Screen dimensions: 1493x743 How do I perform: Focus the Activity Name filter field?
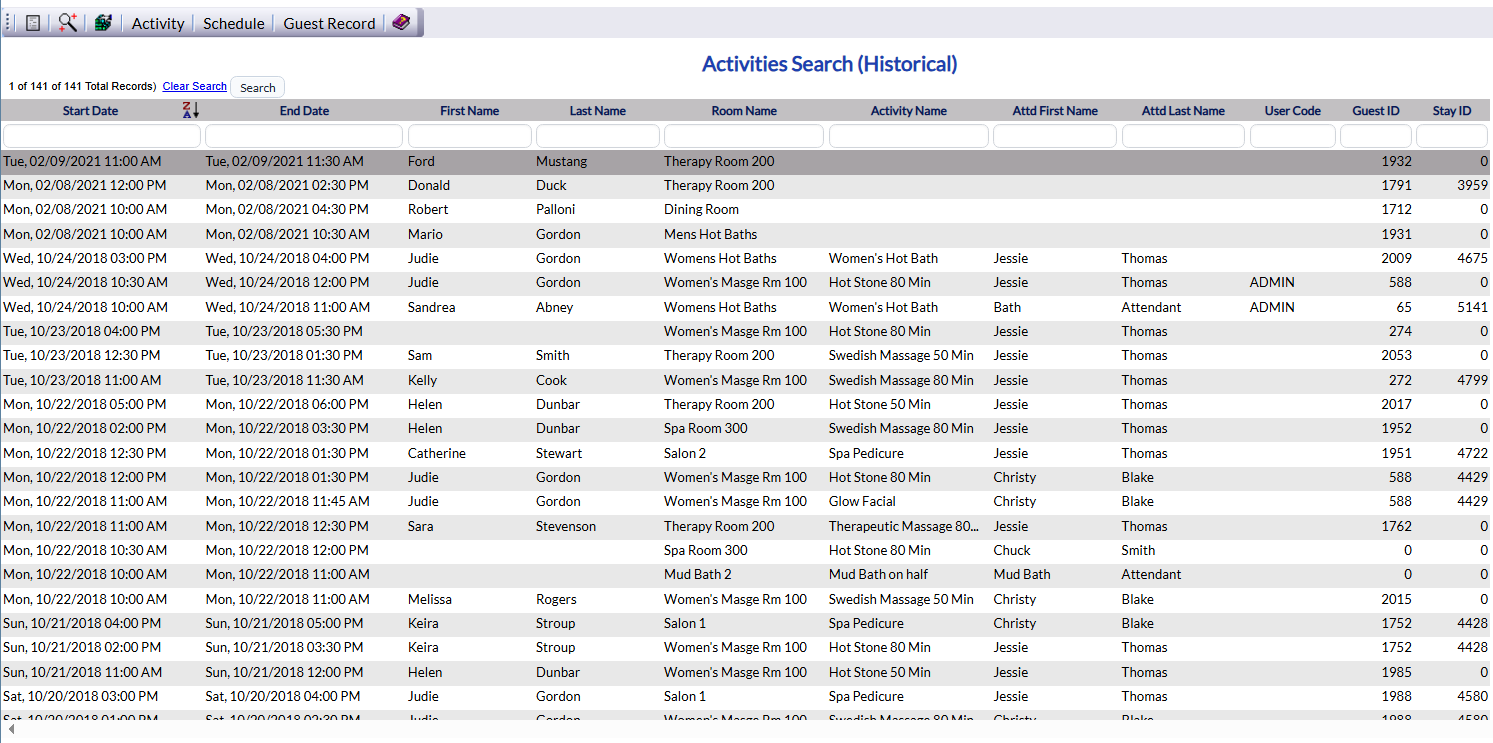(909, 136)
